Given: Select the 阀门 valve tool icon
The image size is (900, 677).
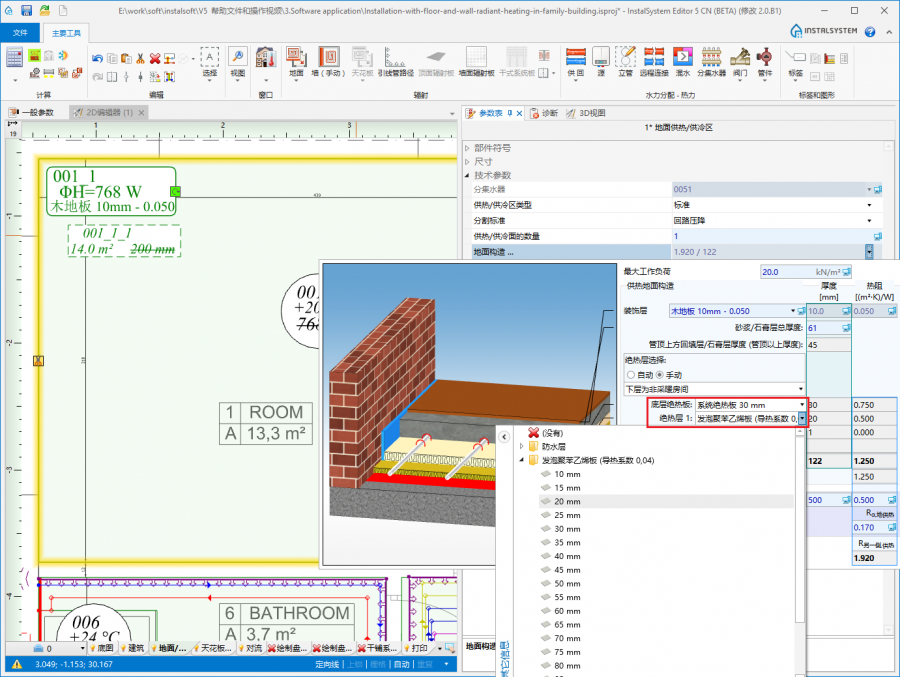Looking at the screenshot, I should [x=740, y=58].
